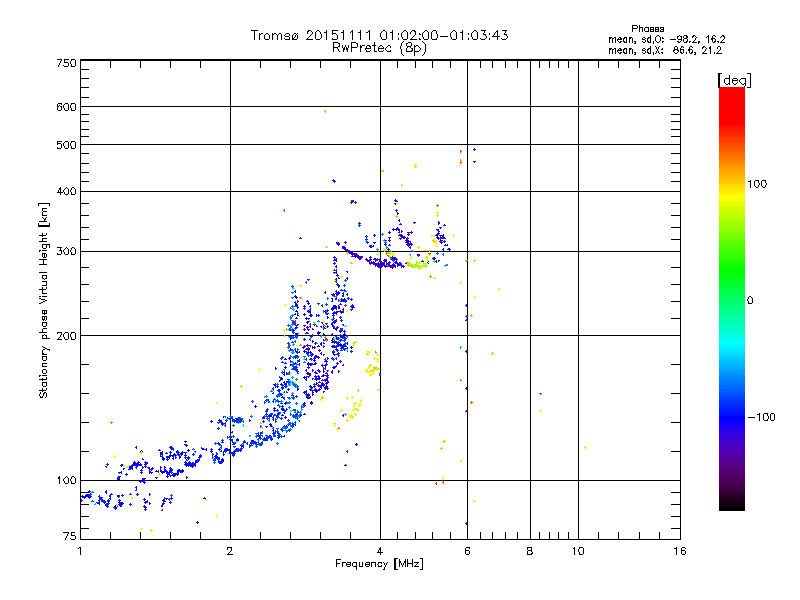The width and height of the screenshot is (800, 600).
Task: Click the 'mean, sd,X: 86.6, 21.2' statistics line
Action: 665,50
